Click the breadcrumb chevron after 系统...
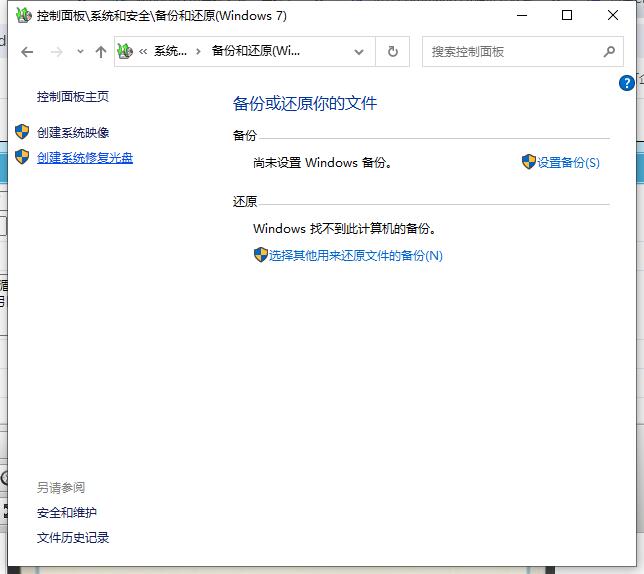 (x=198, y=52)
